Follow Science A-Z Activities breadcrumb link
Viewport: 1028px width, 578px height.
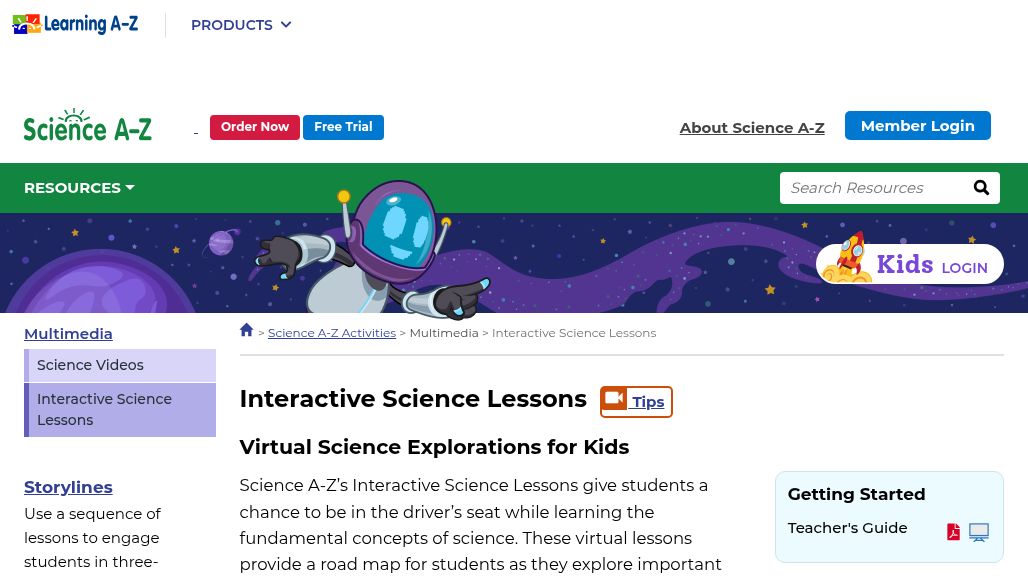click(332, 333)
